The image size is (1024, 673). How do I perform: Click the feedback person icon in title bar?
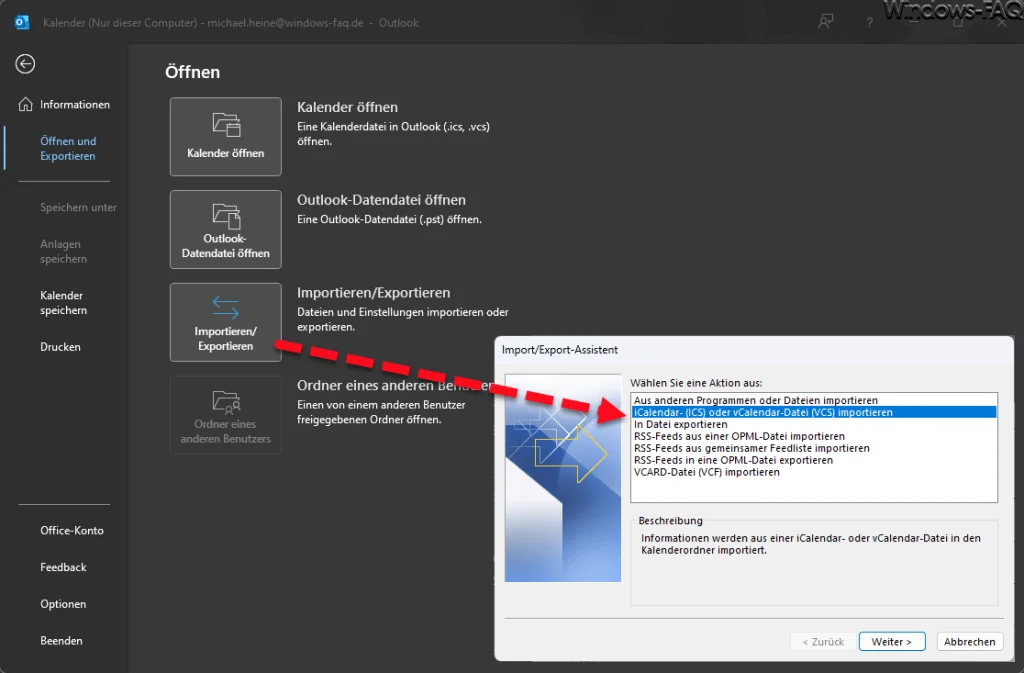pos(825,22)
